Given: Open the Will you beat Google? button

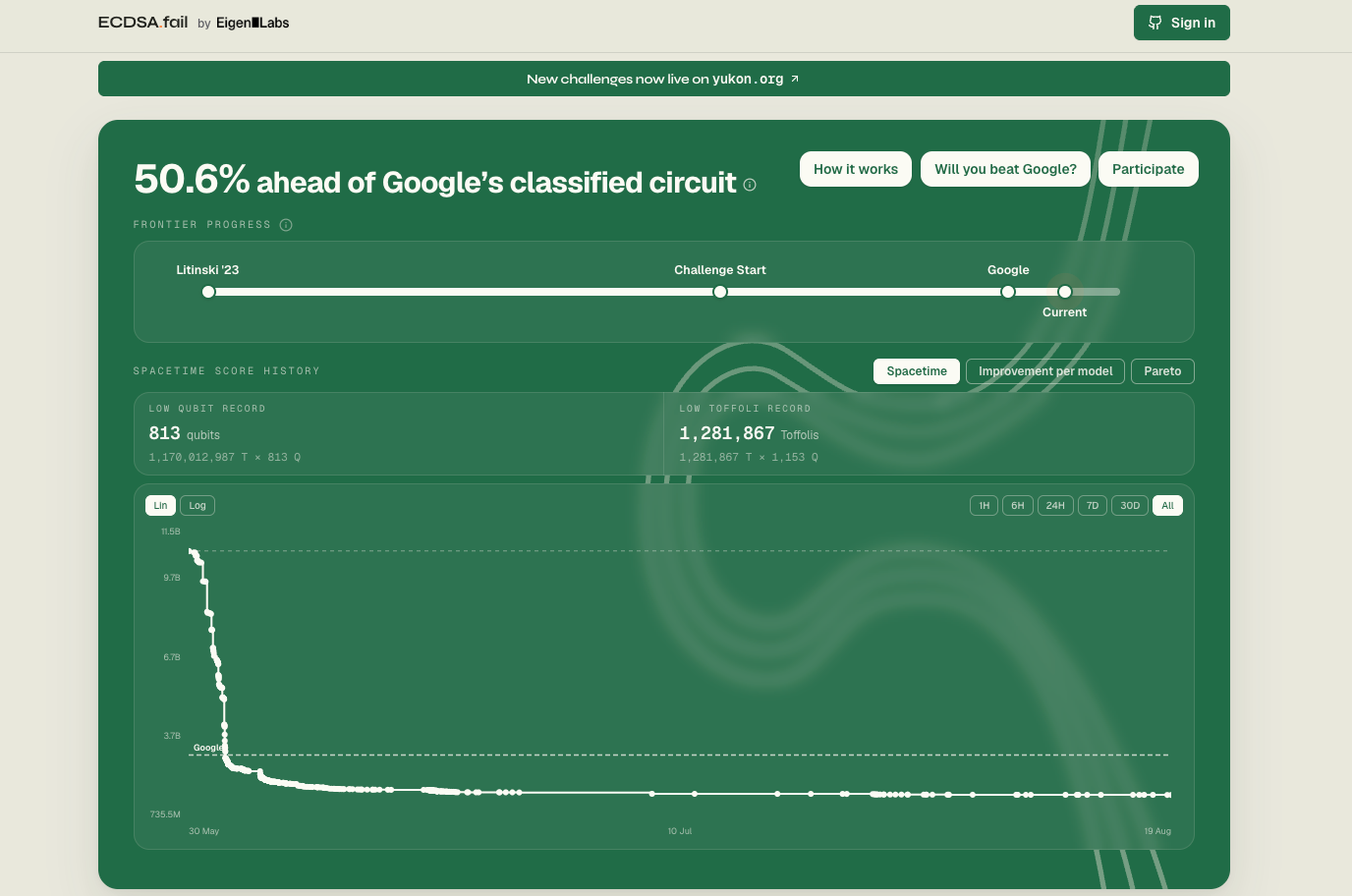Looking at the screenshot, I should tap(1005, 169).
